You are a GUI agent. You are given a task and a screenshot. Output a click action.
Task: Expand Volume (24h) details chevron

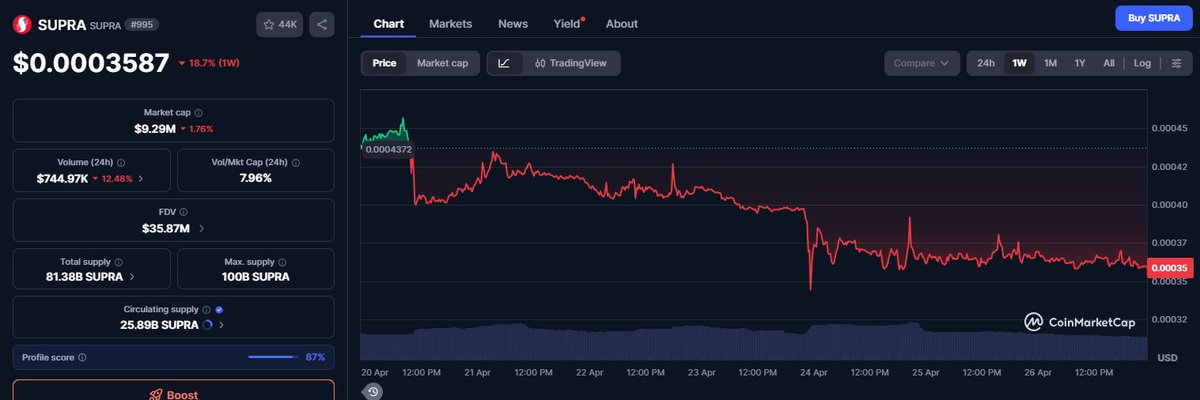[x=140, y=178]
